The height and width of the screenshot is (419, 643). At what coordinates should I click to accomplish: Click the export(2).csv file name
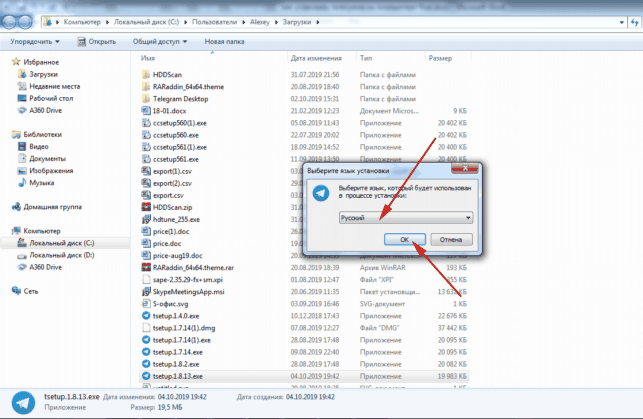(x=172, y=183)
